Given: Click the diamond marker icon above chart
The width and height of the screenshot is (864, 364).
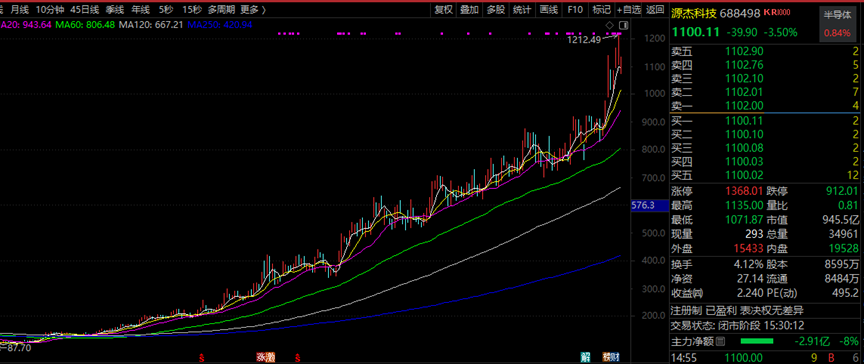Looking at the screenshot, I should click(x=609, y=25).
